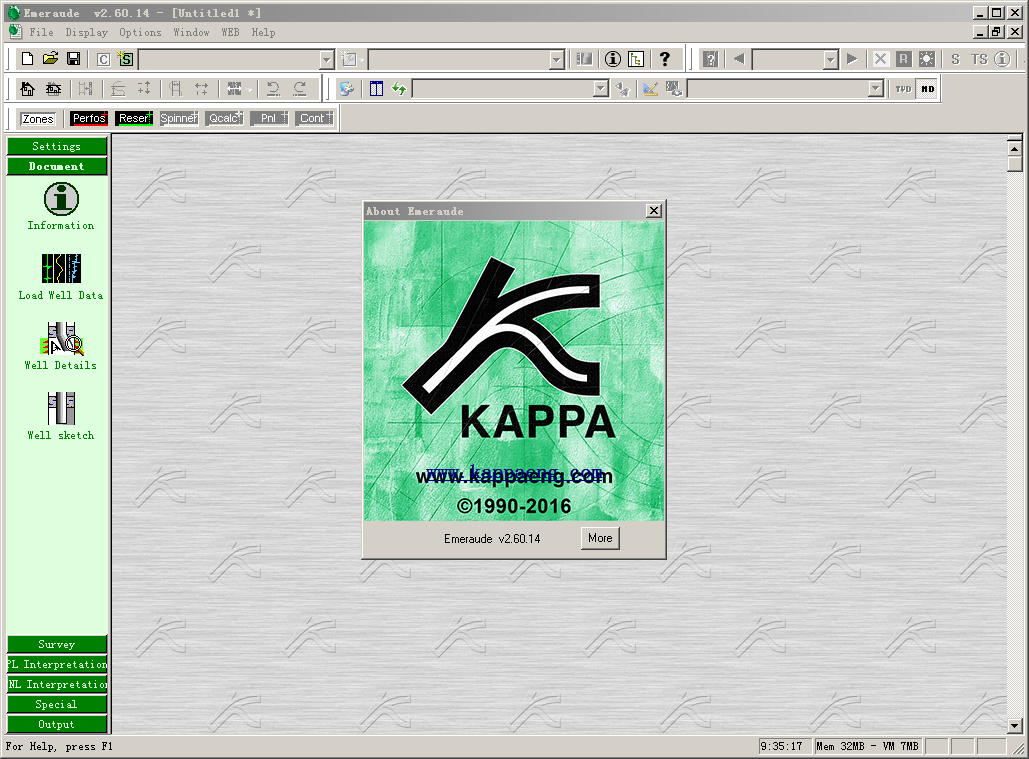Click the boxed C toolbar icon
This screenshot has height=759, width=1029.
coord(104,60)
